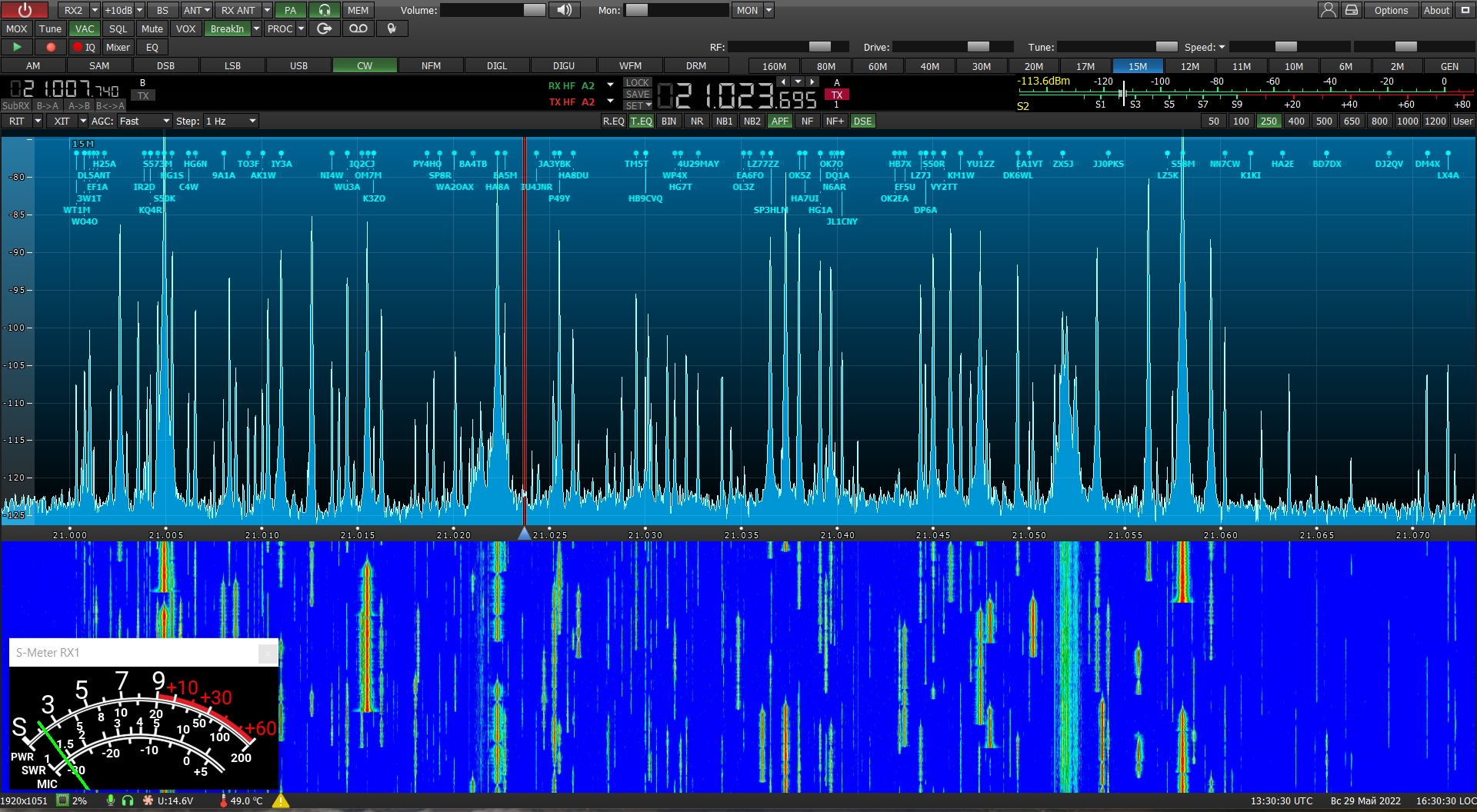Select the USB mode tab
This screenshot has width=1477, height=812.
coord(298,65)
